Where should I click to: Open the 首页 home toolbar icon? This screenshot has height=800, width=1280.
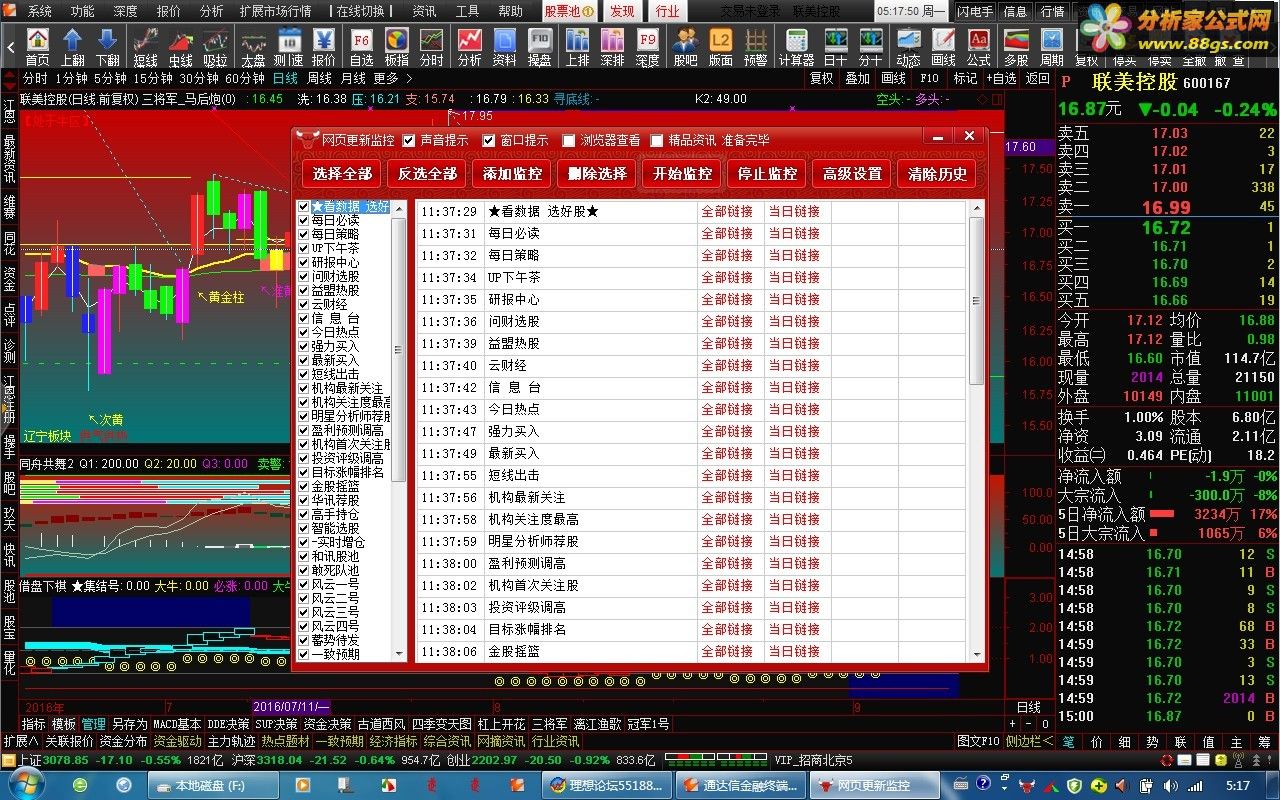(37, 46)
